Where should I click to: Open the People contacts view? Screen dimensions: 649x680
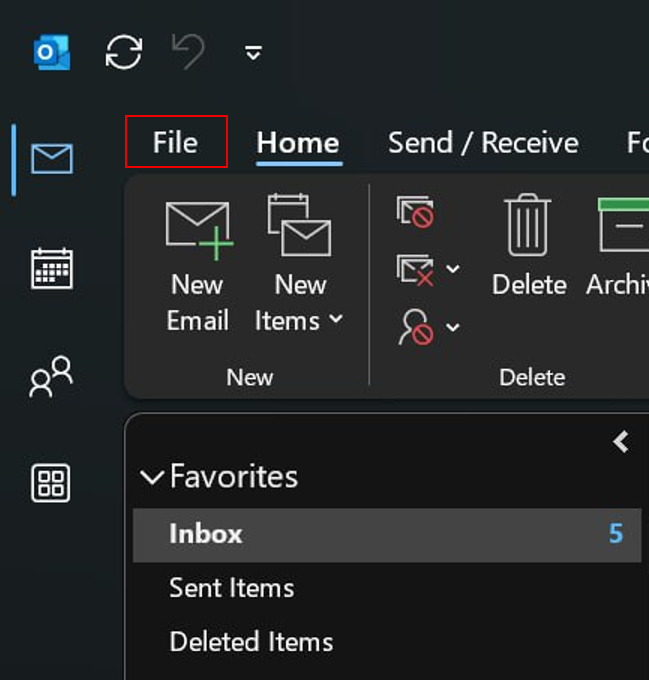point(51,377)
